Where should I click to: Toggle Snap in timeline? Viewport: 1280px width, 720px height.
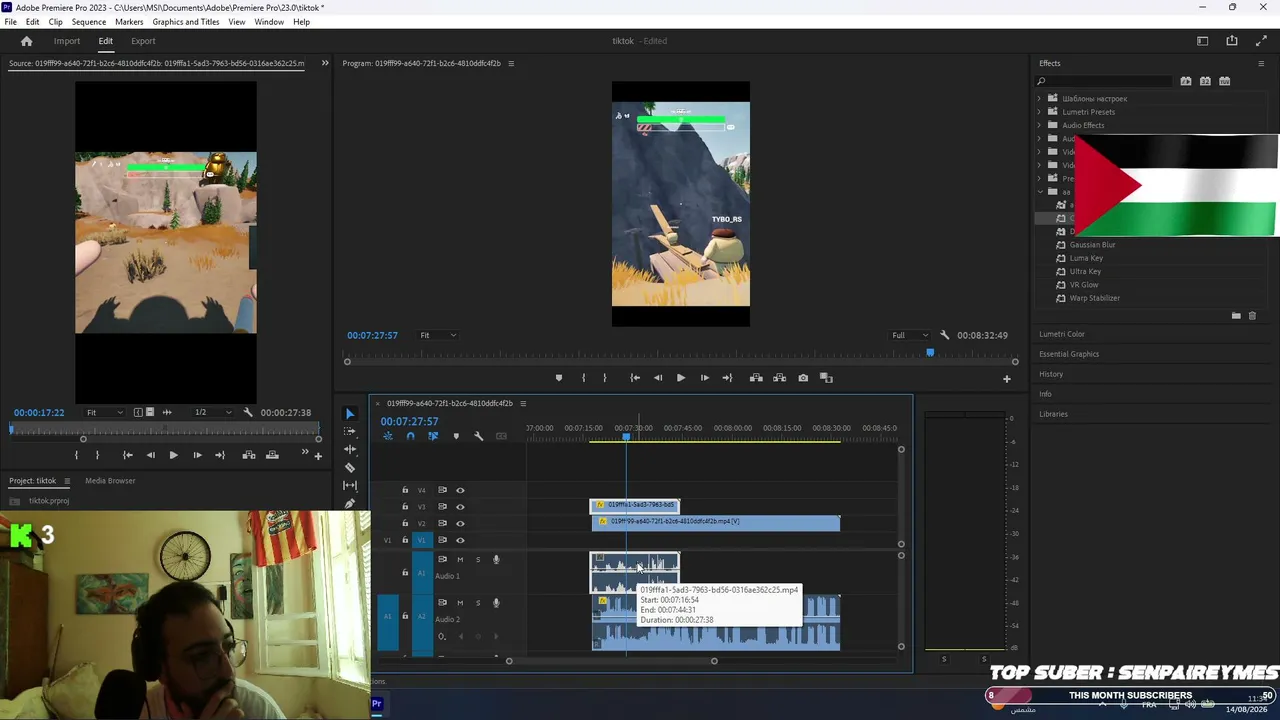tap(410, 436)
